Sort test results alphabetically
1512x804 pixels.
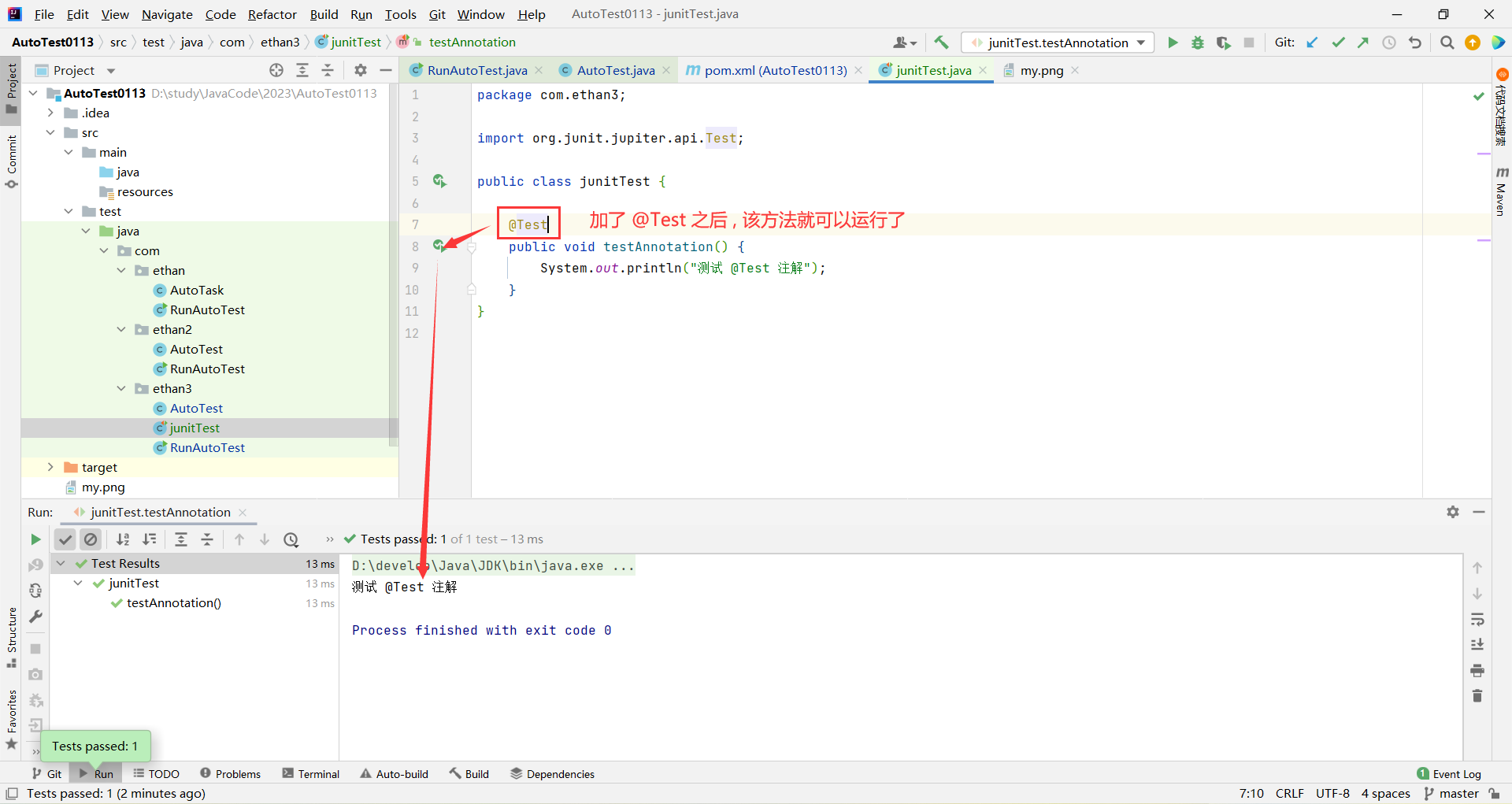[x=123, y=539]
